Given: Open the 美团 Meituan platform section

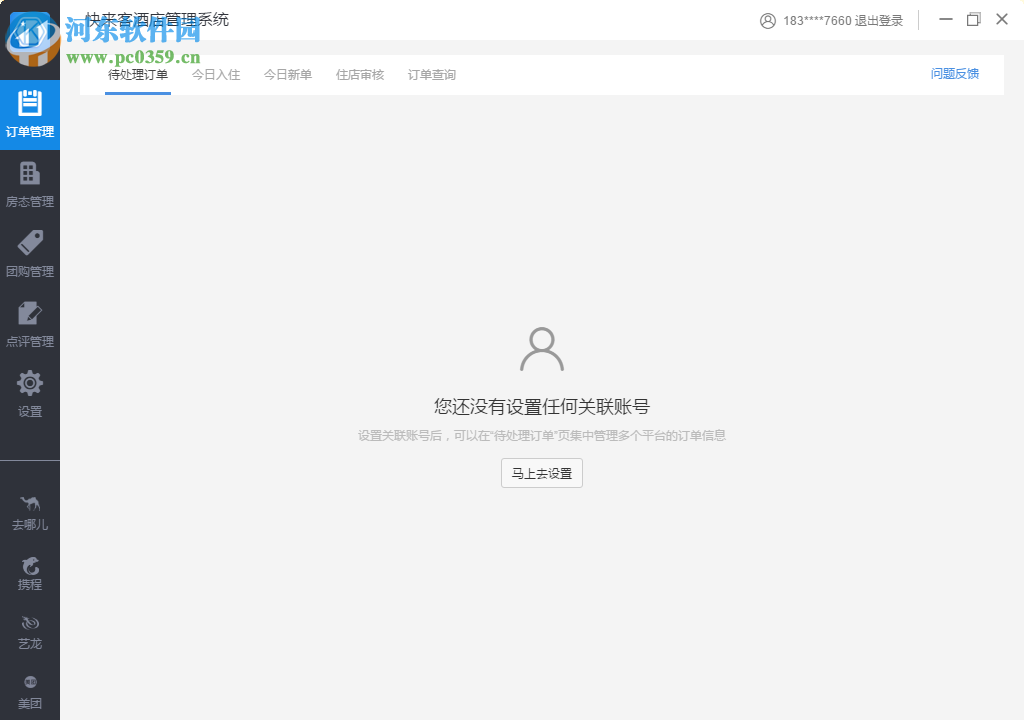Looking at the screenshot, I should (30, 690).
